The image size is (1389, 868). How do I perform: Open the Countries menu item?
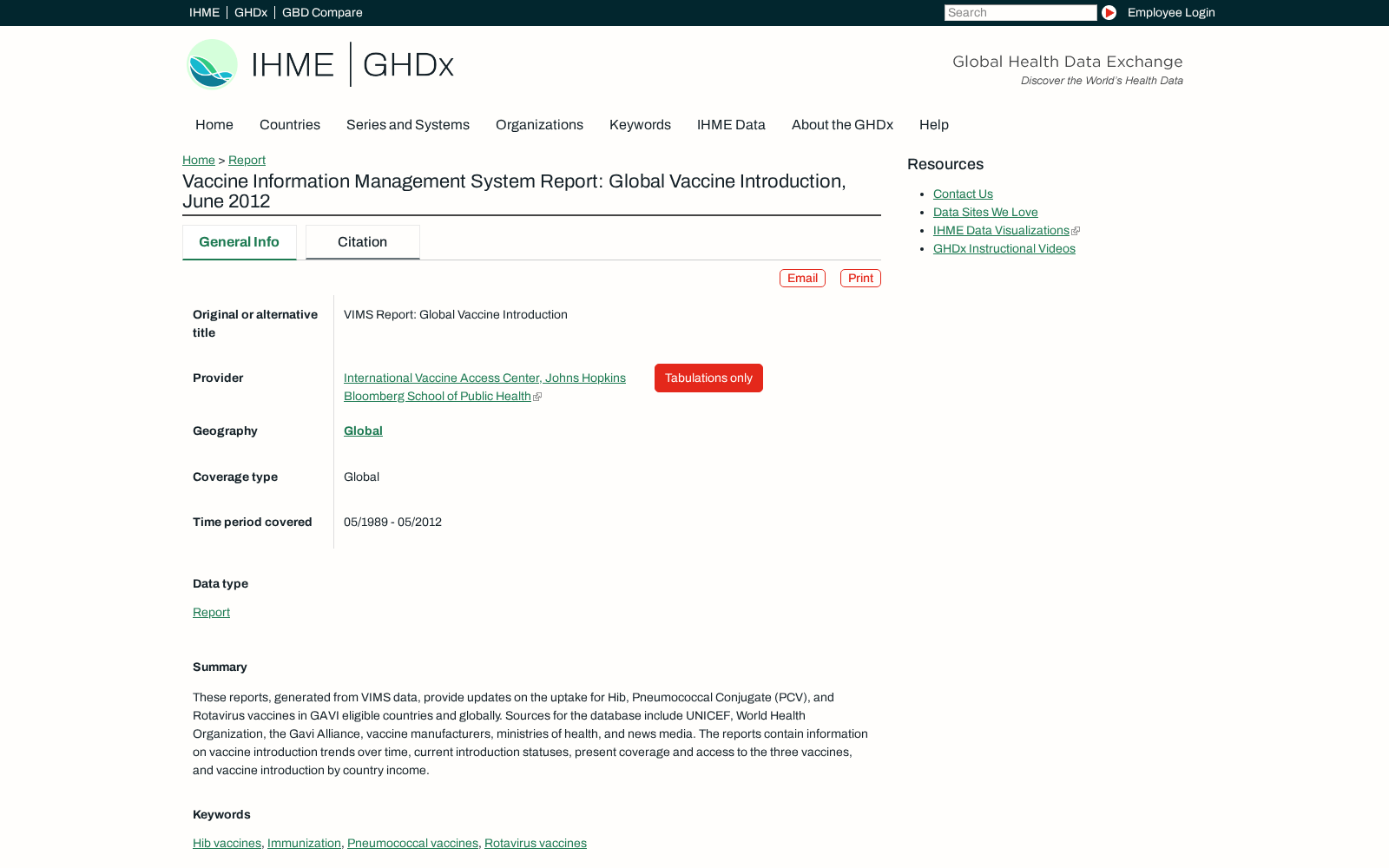point(290,125)
